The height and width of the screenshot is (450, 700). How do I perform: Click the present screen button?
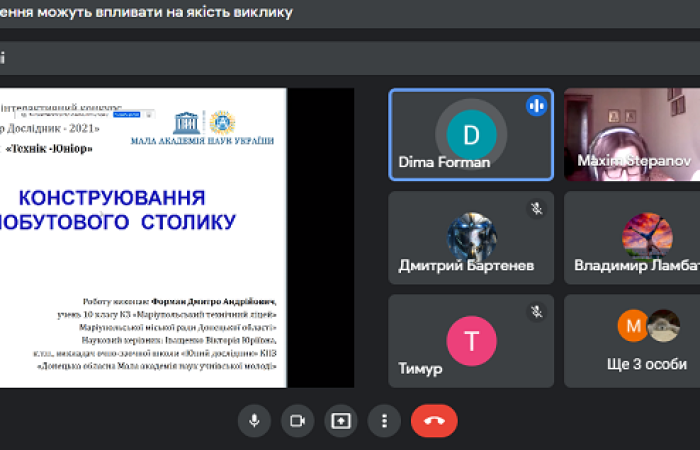(x=340, y=421)
